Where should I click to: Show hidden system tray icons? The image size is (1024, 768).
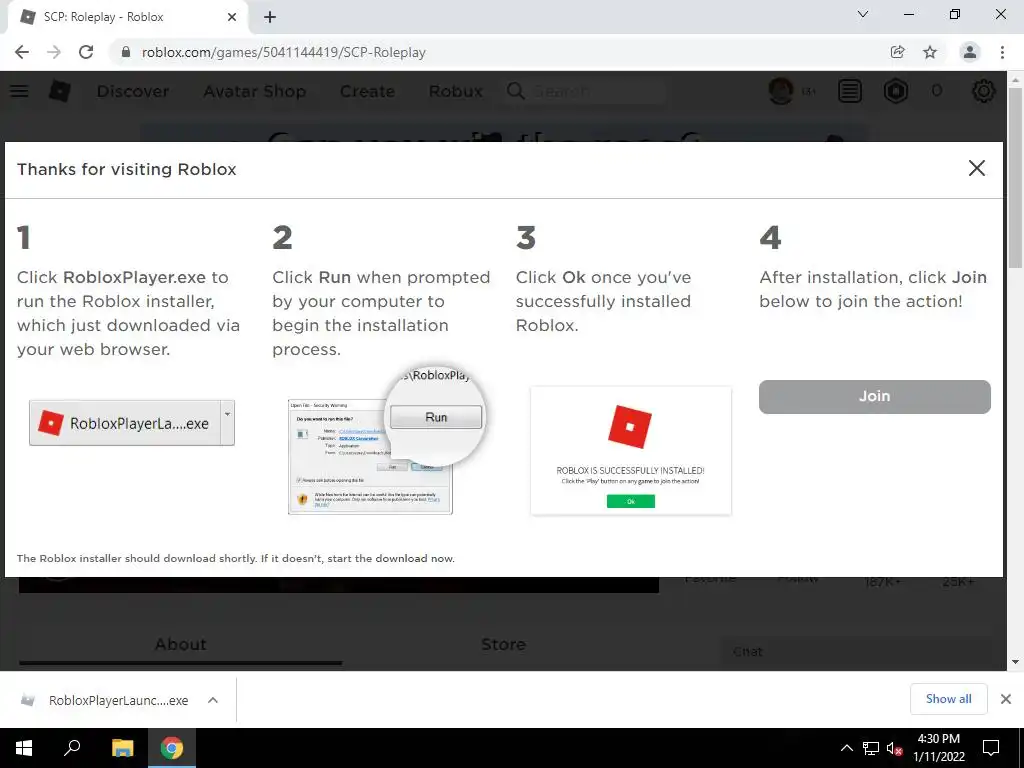click(x=846, y=748)
